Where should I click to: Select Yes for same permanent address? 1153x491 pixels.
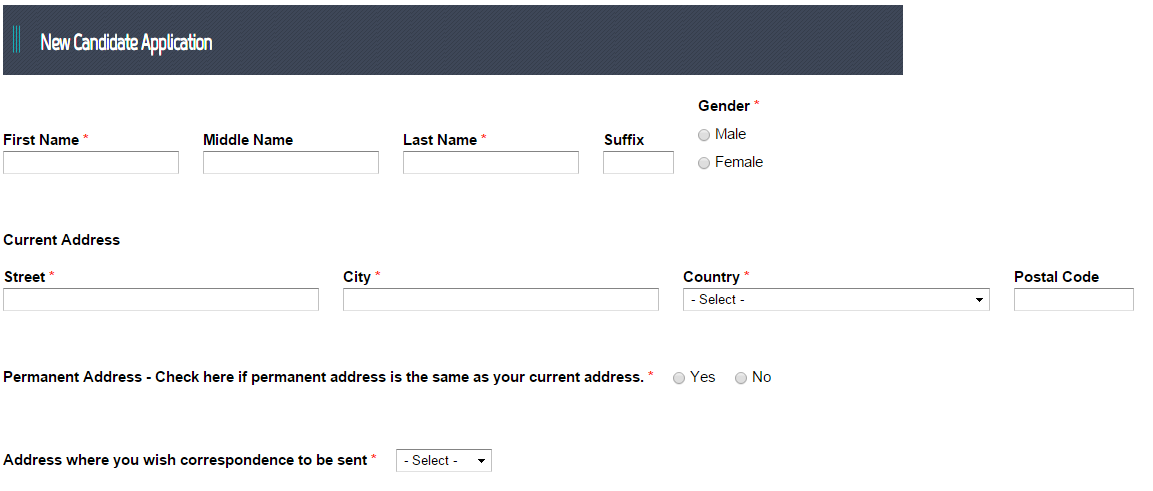(x=679, y=378)
